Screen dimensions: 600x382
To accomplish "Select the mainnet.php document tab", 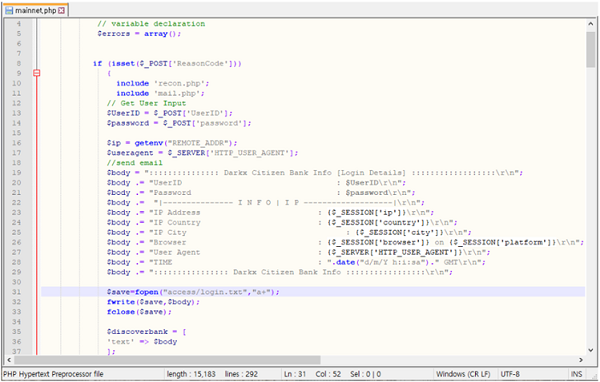I will click(36, 10).
